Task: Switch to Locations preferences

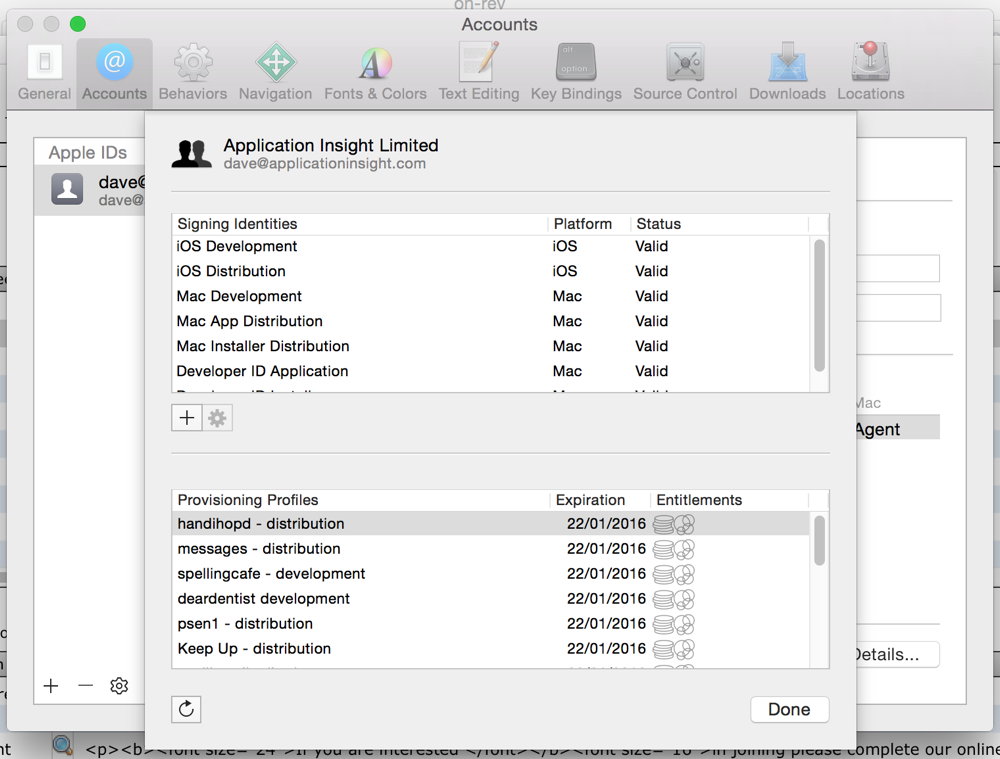Action: [870, 72]
